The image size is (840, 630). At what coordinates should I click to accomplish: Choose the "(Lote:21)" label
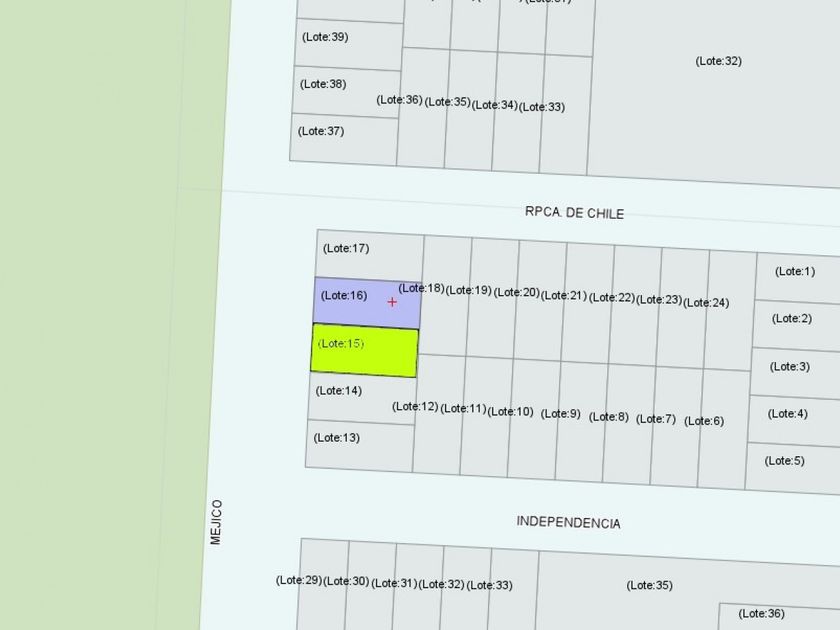pyautogui.click(x=564, y=296)
